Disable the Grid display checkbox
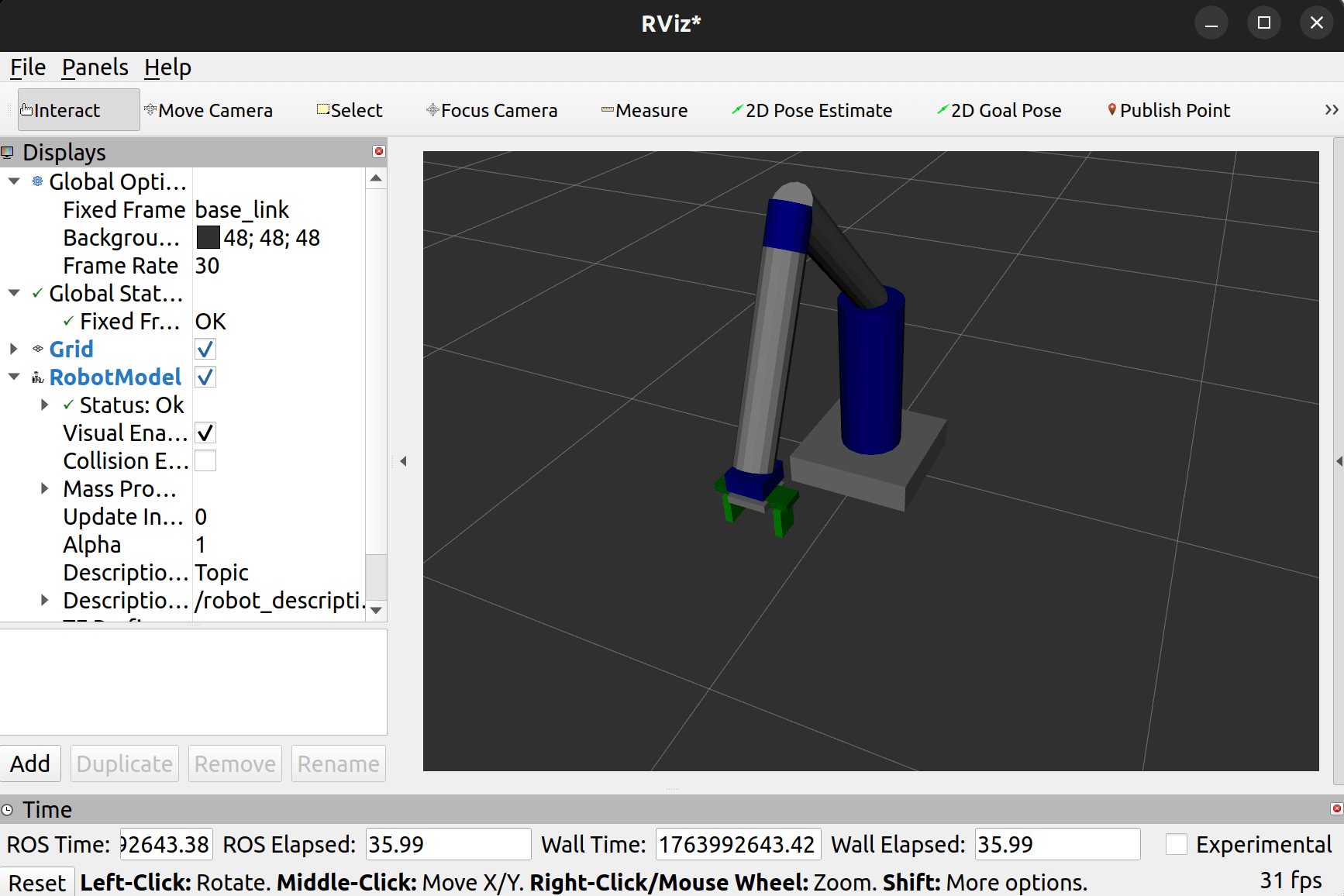Screen dimensions: 1344x896 pos(205,350)
